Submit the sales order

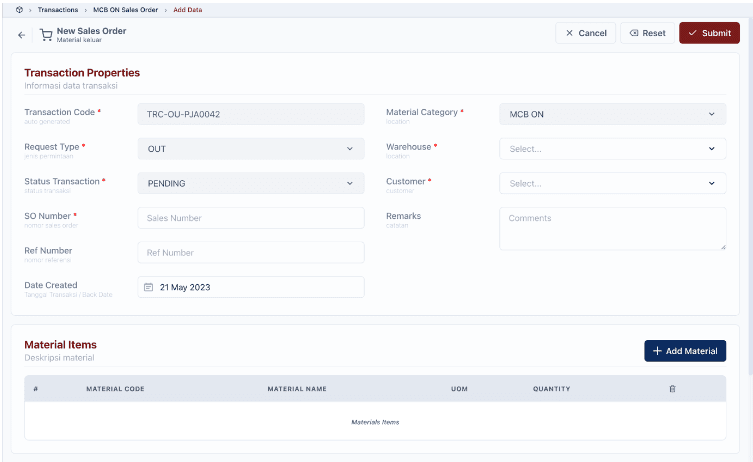[709, 33]
